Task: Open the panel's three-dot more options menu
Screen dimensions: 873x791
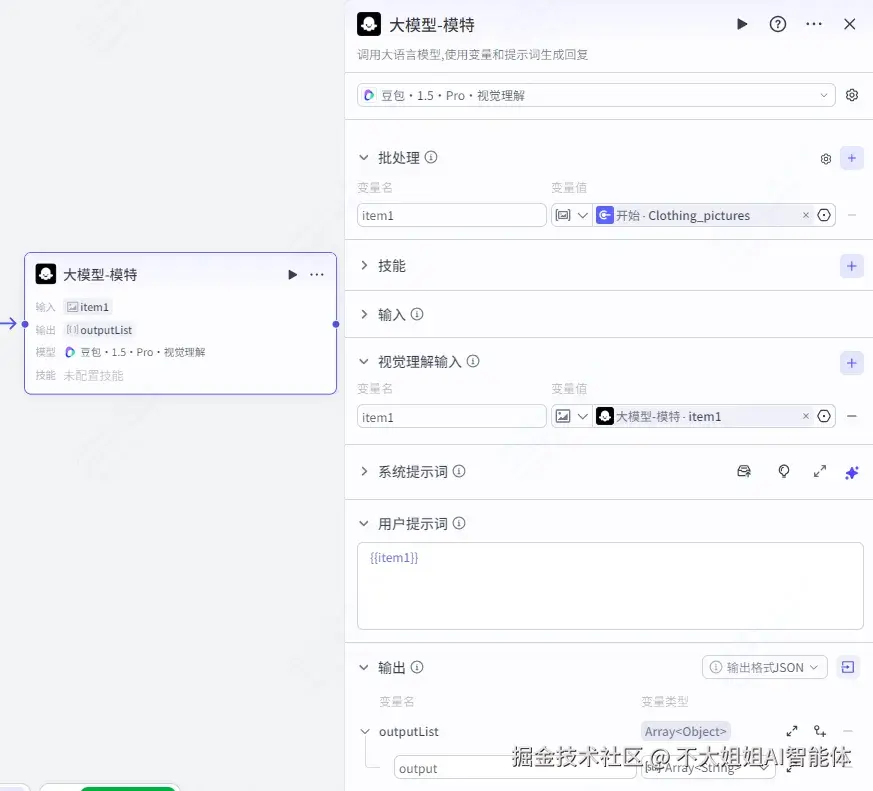Action: tap(813, 24)
